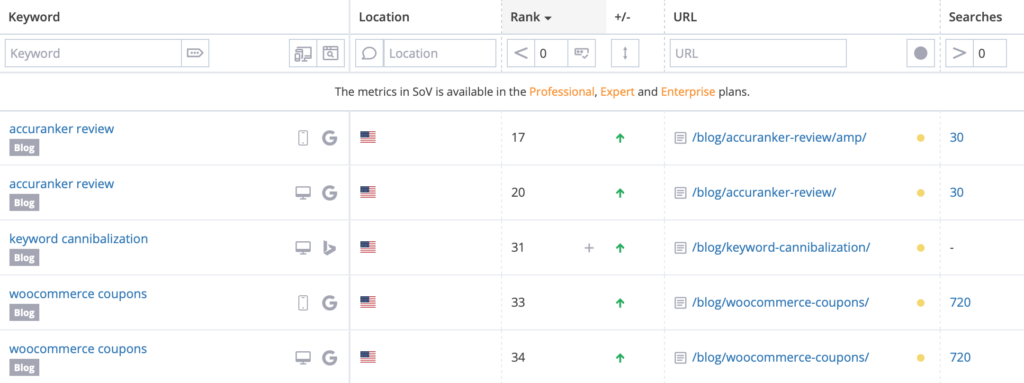The height and width of the screenshot is (383, 1024).
Task: Focus the Keyword filter input field
Action: pyautogui.click(x=93, y=54)
